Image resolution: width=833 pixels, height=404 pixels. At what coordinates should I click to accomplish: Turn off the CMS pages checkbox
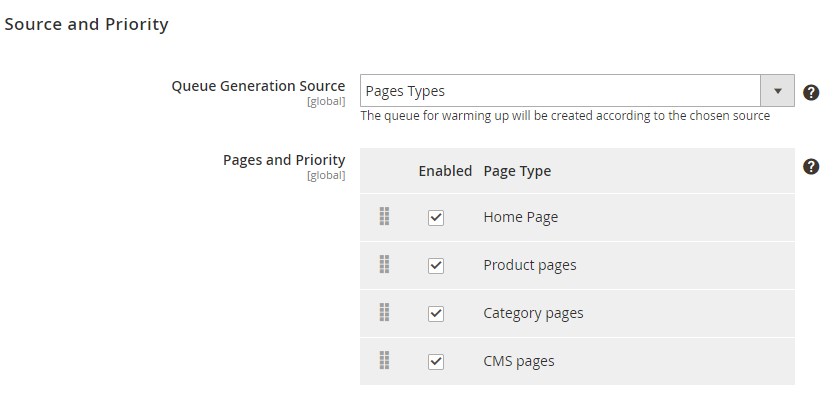(435, 362)
